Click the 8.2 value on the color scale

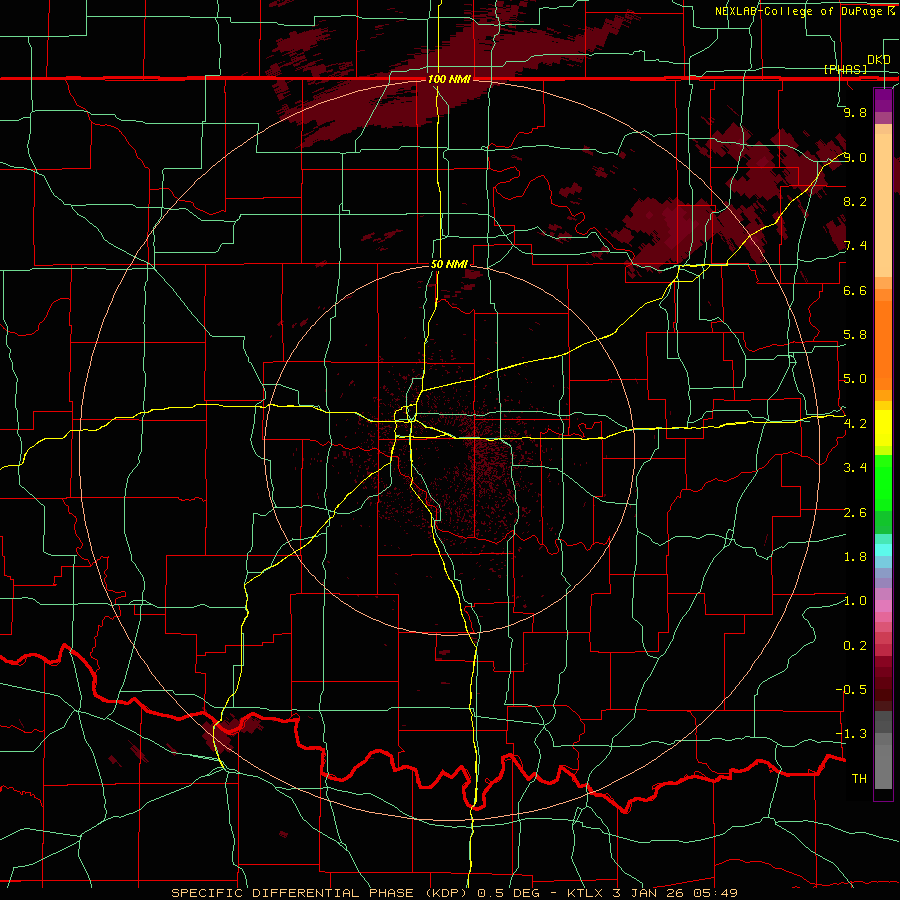point(855,201)
